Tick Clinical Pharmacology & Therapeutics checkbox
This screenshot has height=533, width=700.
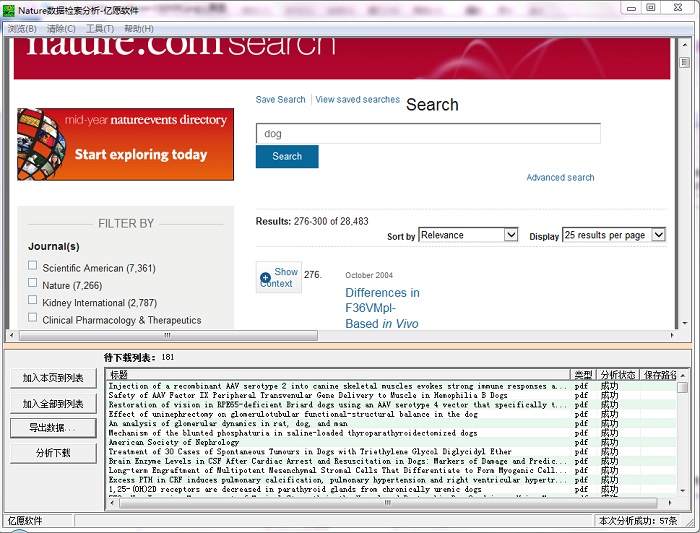tap(33, 317)
